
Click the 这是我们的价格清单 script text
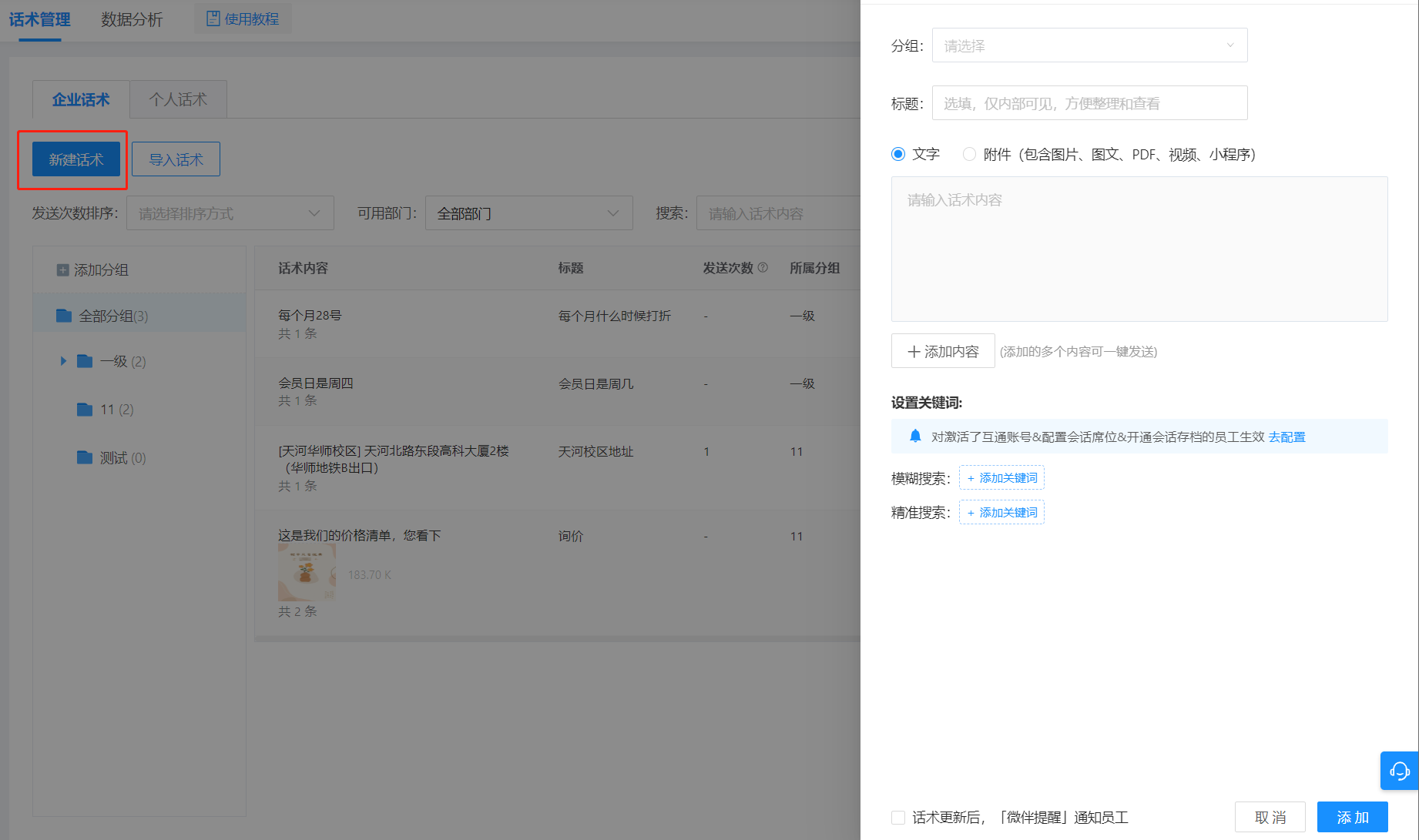point(360,535)
